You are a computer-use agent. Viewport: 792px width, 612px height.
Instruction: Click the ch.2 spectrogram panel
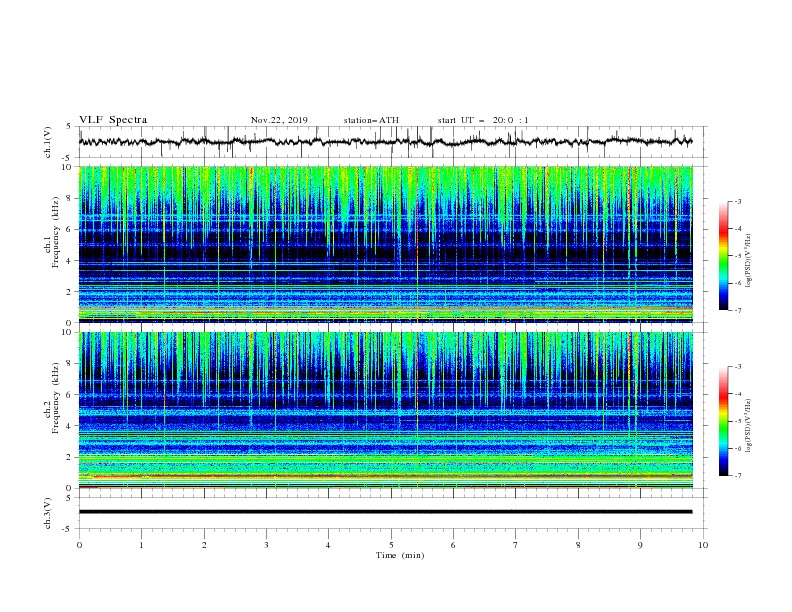tap(385, 410)
